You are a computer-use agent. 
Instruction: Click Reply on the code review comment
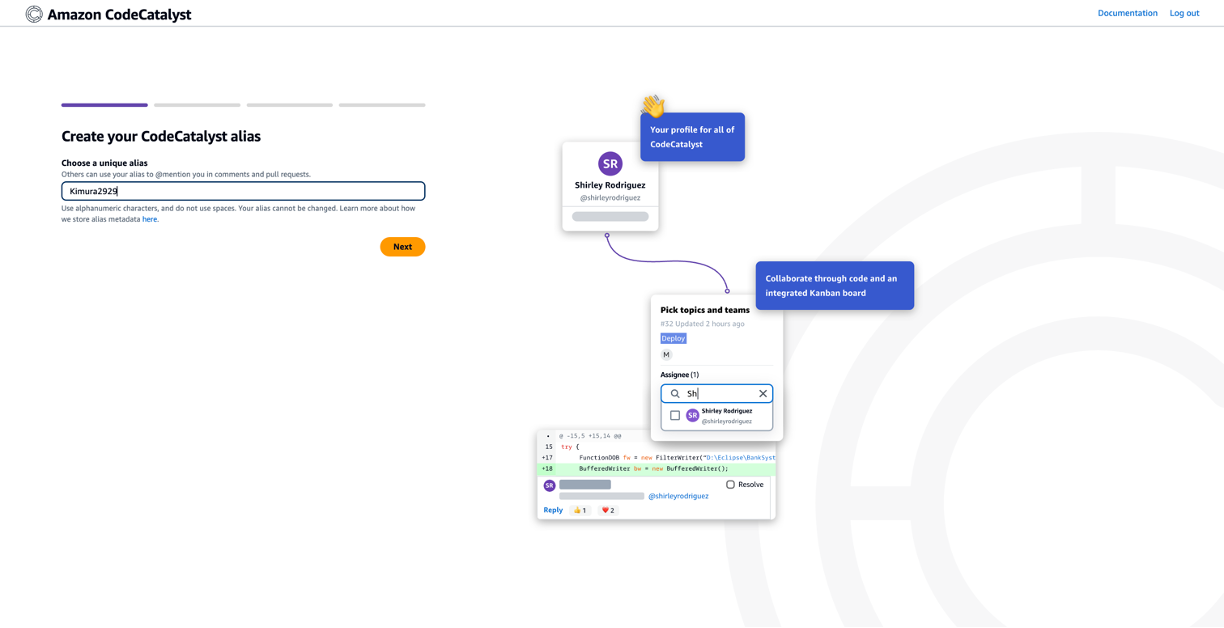pos(552,510)
